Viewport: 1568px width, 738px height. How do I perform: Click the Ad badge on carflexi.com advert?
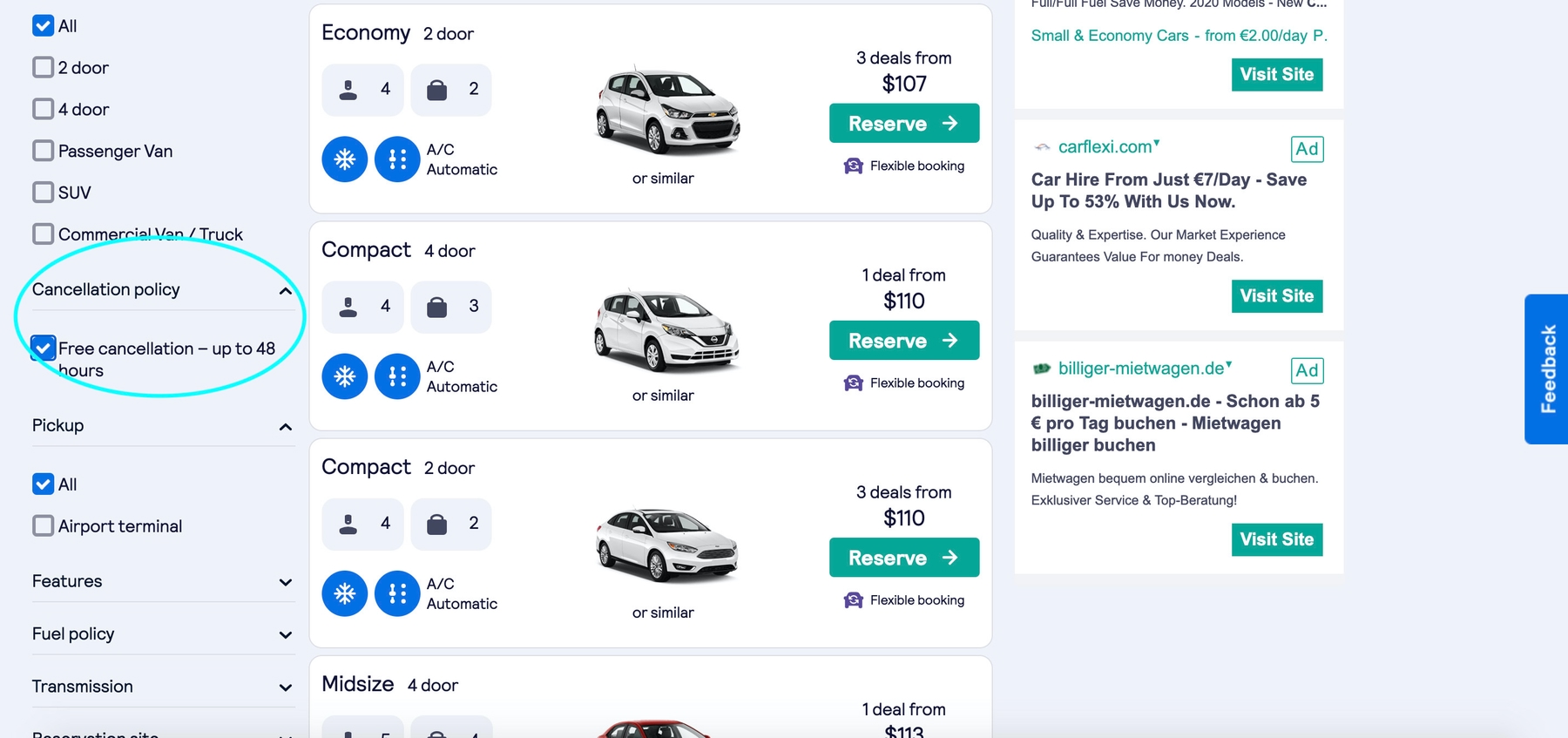click(1307, 149)
